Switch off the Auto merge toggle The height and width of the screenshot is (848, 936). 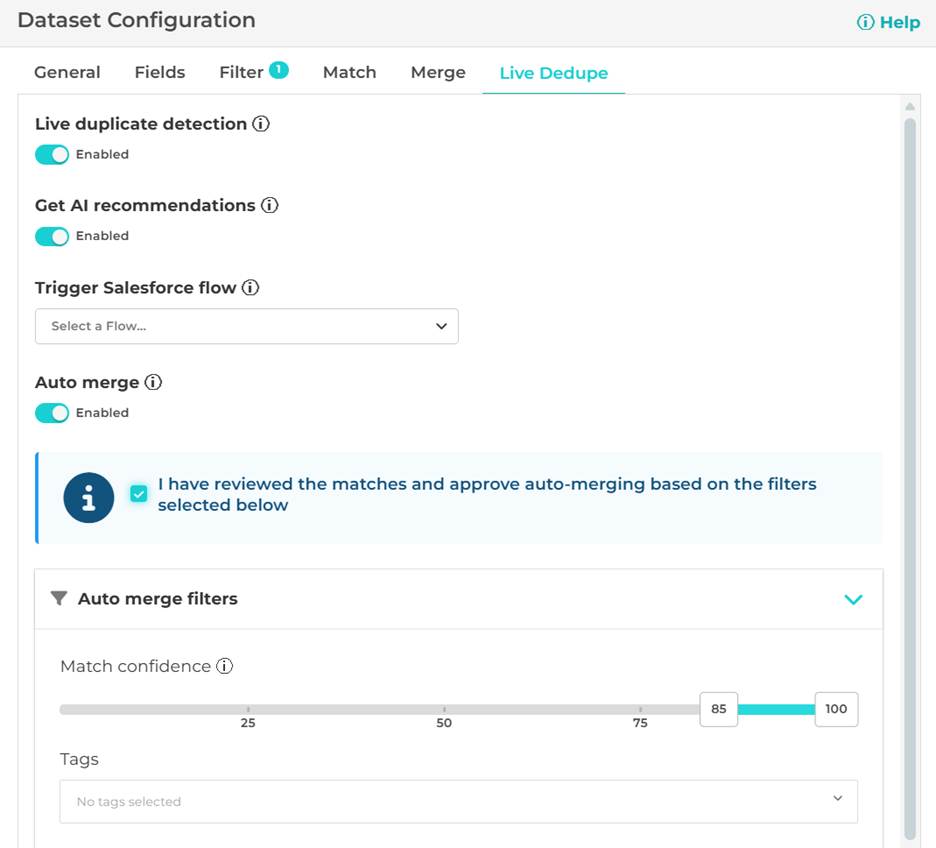coord(52,412)
